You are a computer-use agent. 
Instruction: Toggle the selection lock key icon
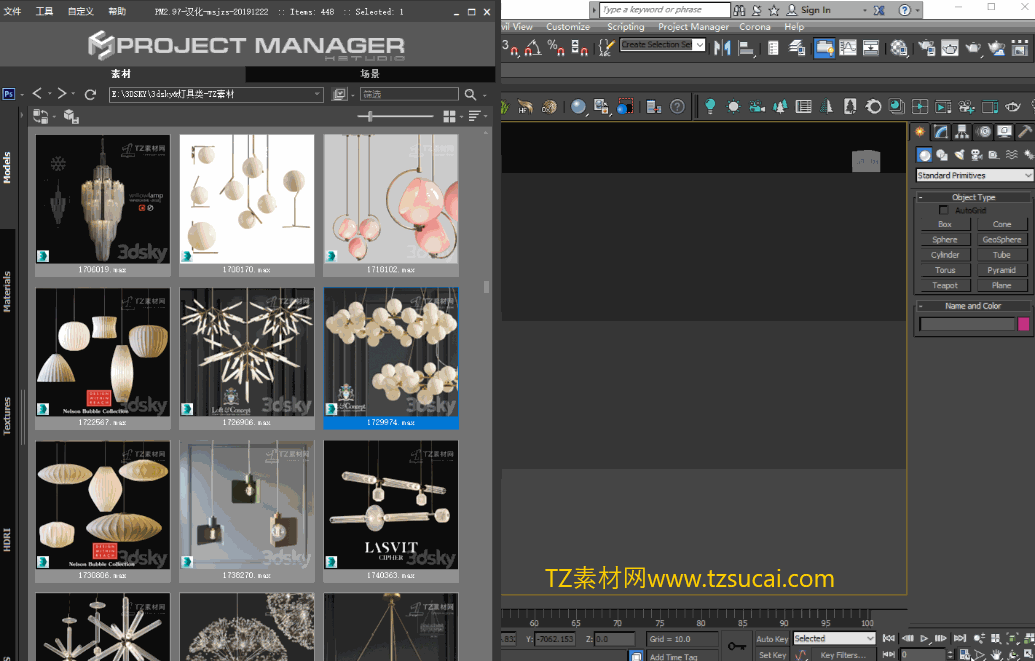tap(737, 646)
